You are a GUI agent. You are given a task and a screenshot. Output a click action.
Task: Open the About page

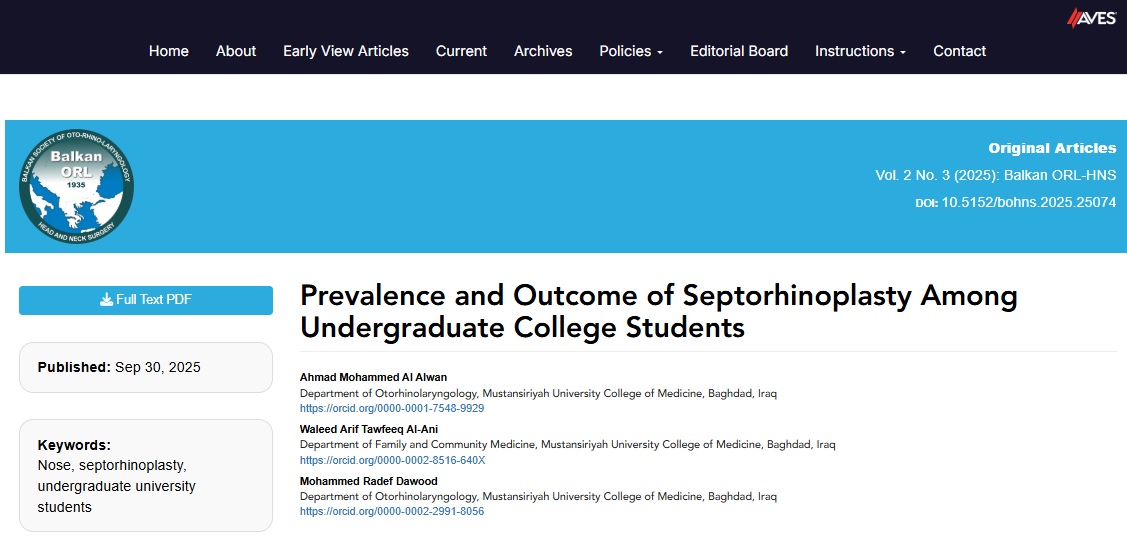236,51
